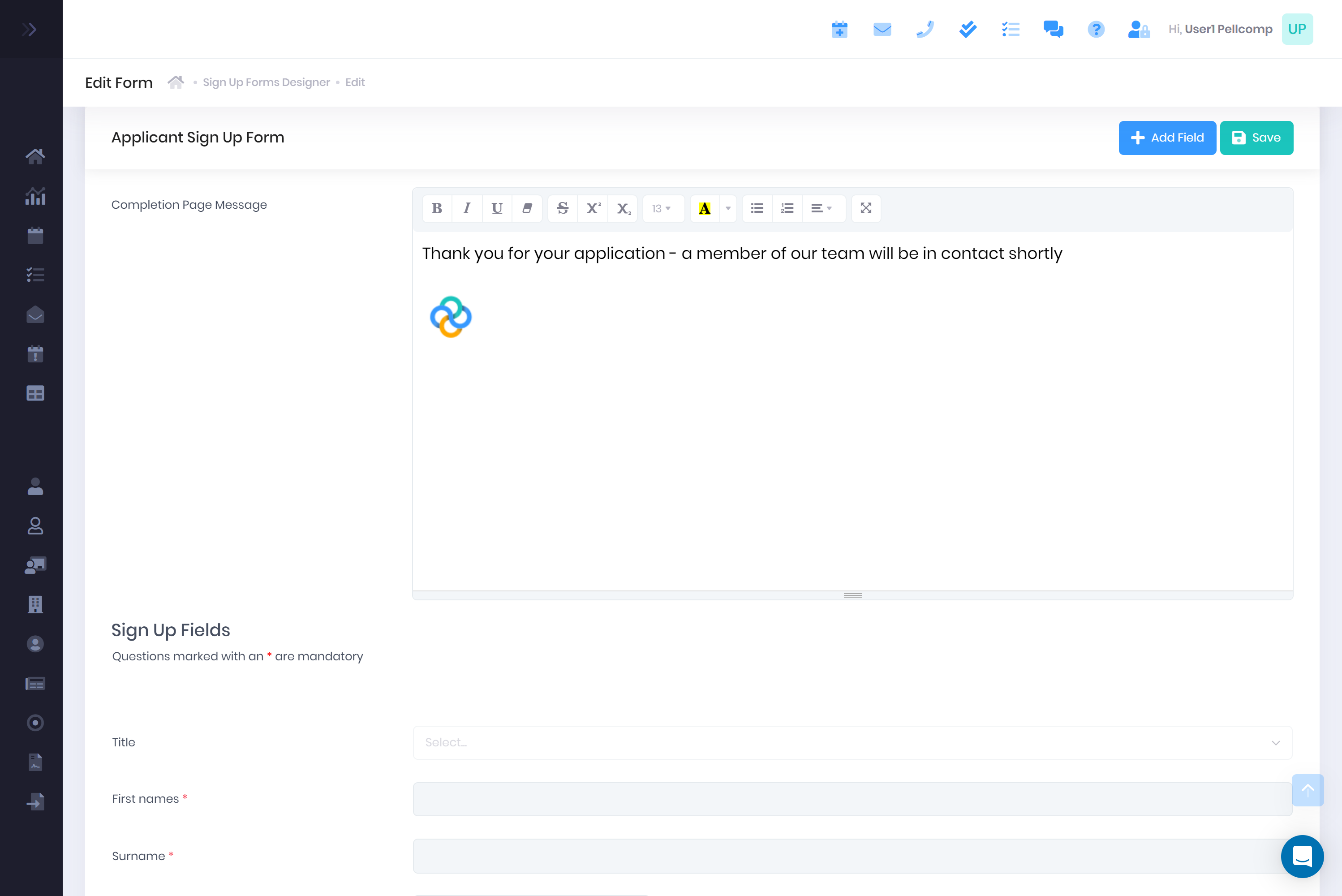Open the sidebar file export arrow icon
Image resolution: width=1342 pixels, height=896 pixels.
click(x=35, y=802)
